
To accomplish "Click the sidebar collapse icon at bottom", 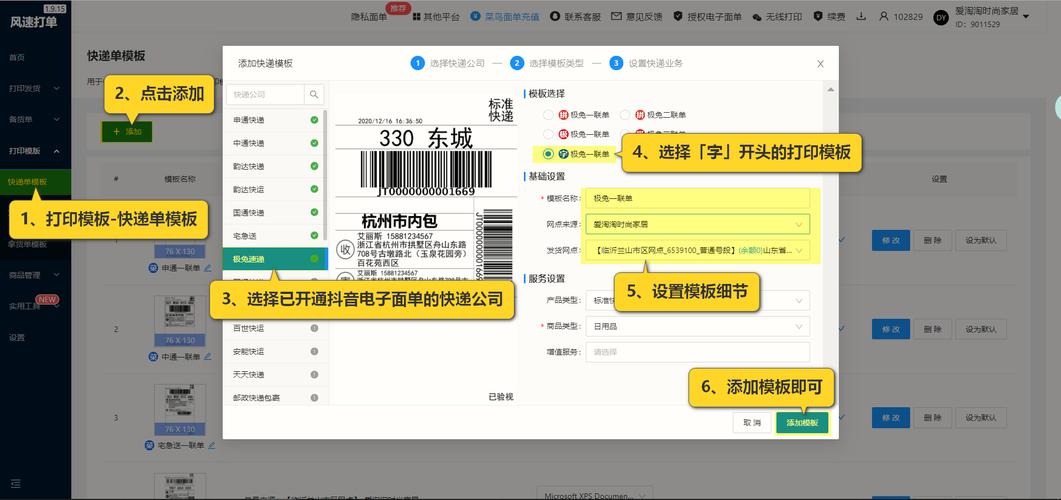I will 15,484.
